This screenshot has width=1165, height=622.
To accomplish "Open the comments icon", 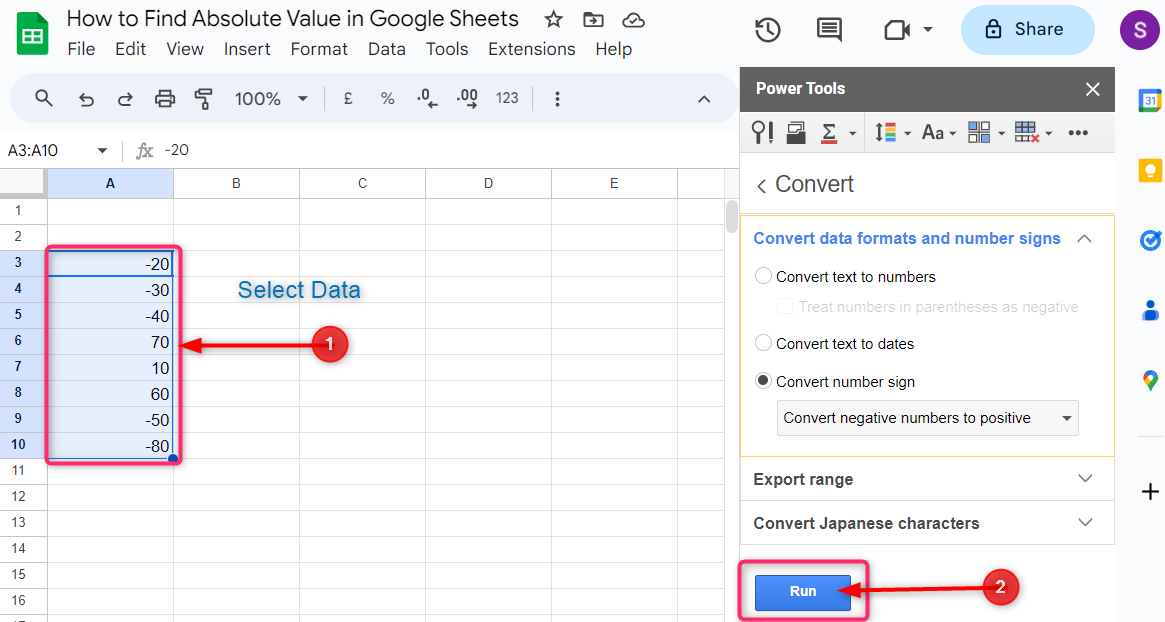I will click(829, 30).
